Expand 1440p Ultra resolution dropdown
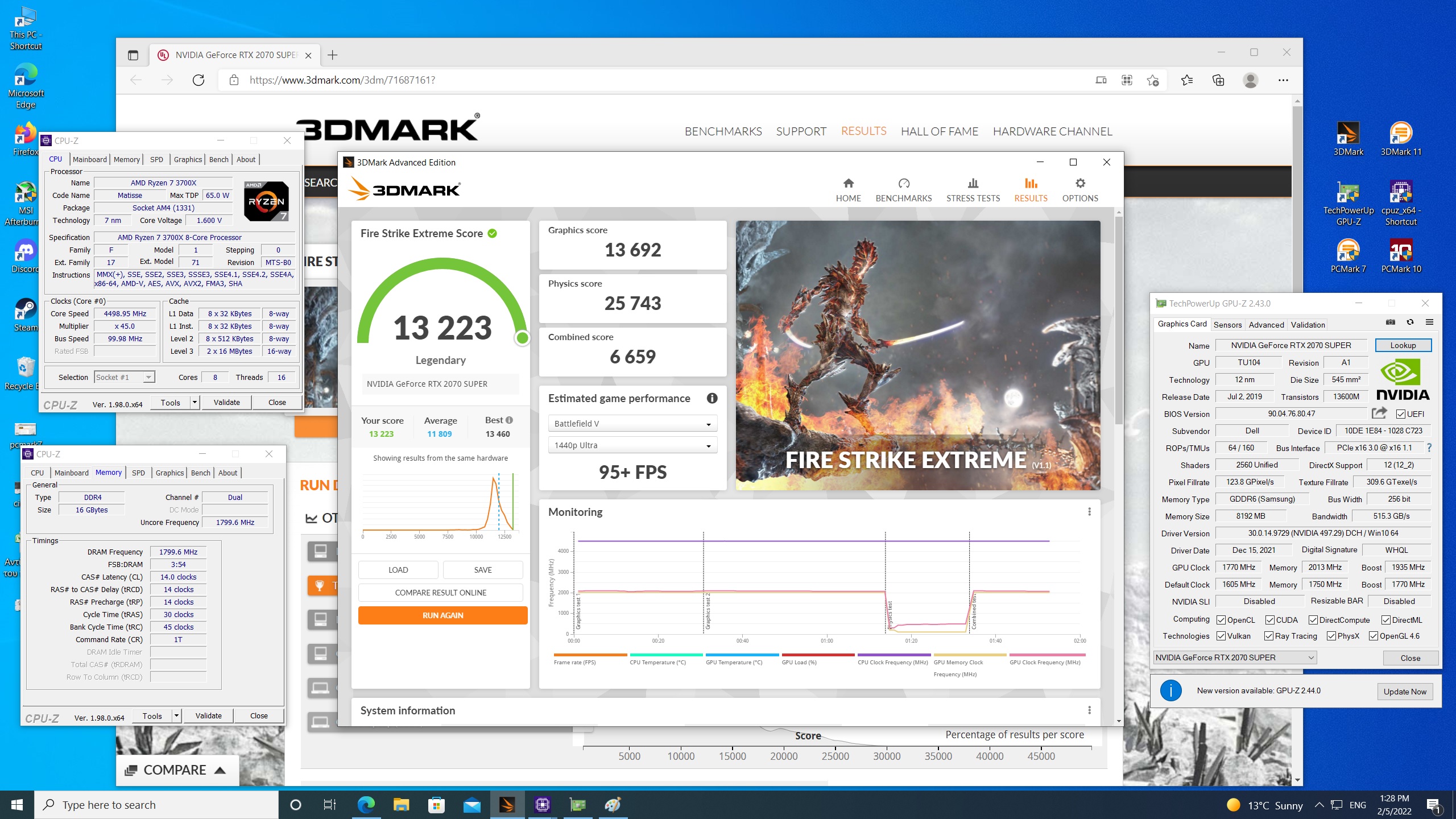Screen dimensions: 1456x819 coord(632,445)
